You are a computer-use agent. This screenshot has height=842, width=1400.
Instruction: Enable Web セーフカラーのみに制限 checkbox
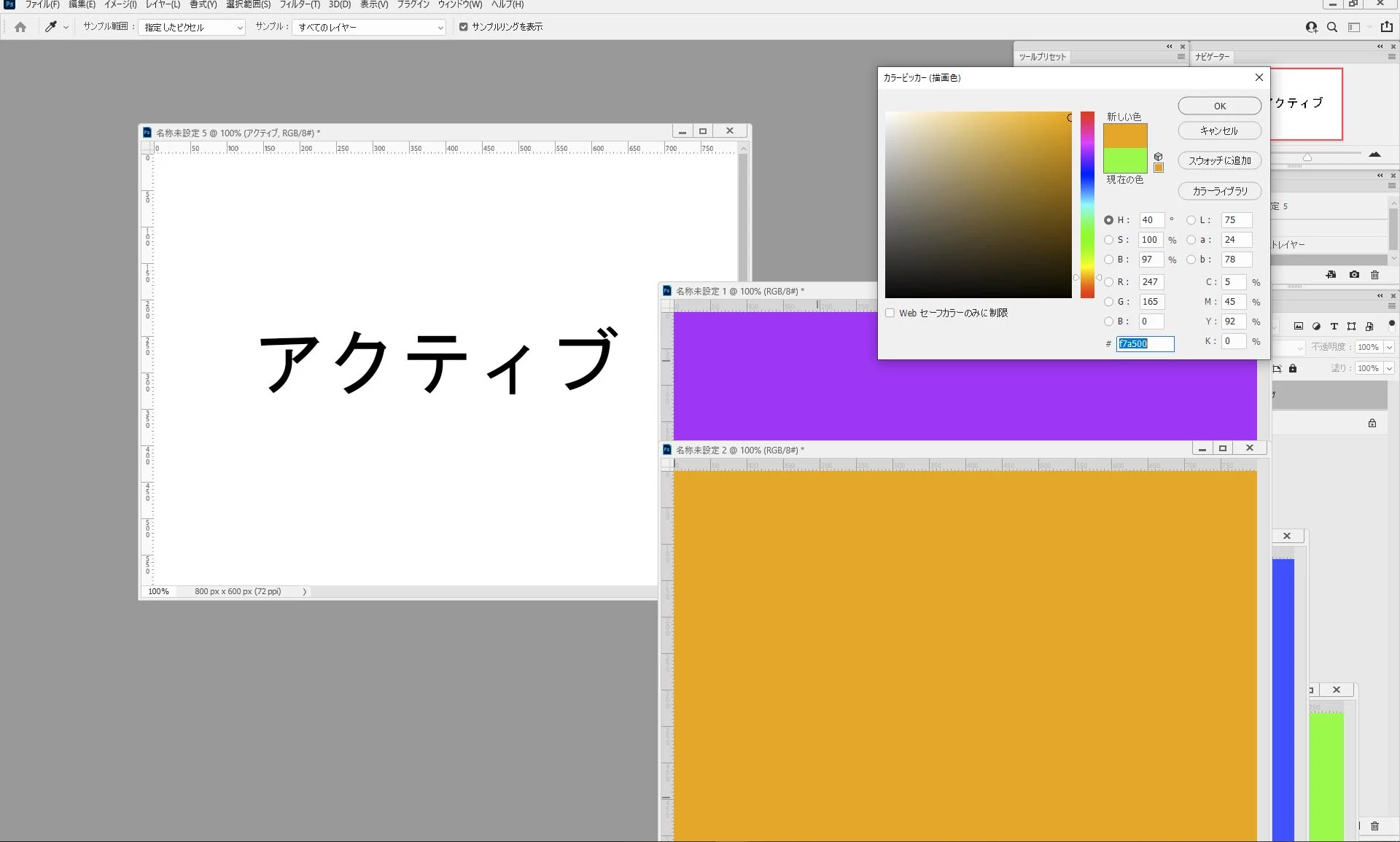(890, 313)
